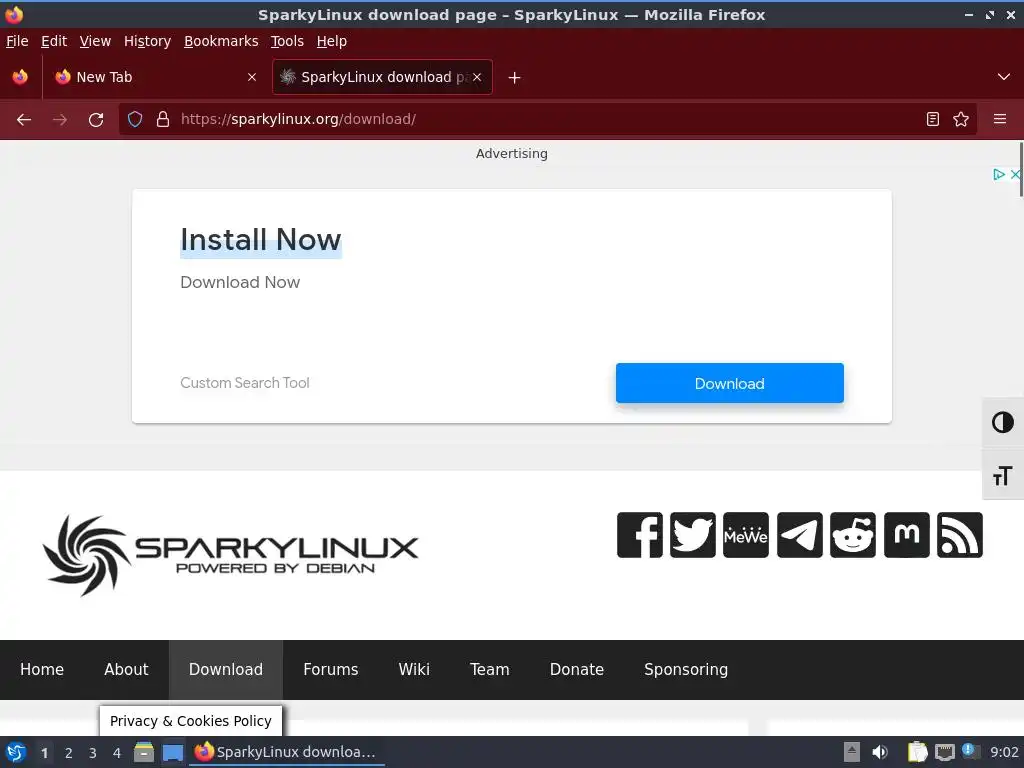Open Sponsoring in site navigation
1024x768 pixels.
[x=686, y=669]
